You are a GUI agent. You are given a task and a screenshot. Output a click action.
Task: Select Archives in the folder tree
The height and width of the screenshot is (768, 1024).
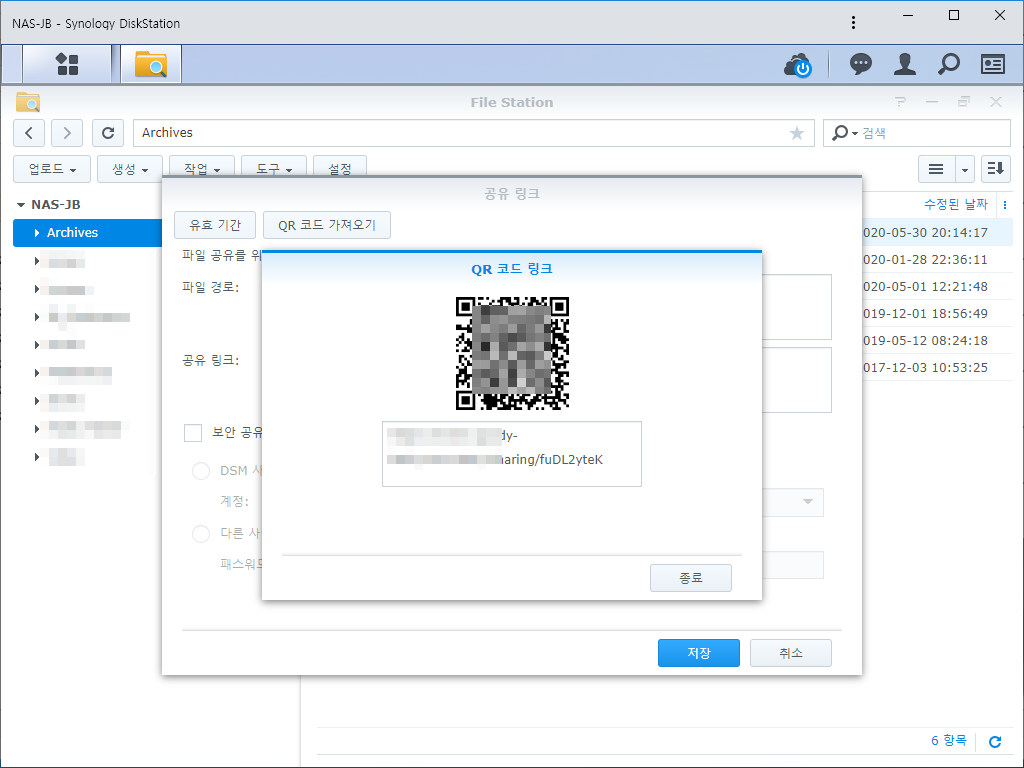tap(88, 232)
